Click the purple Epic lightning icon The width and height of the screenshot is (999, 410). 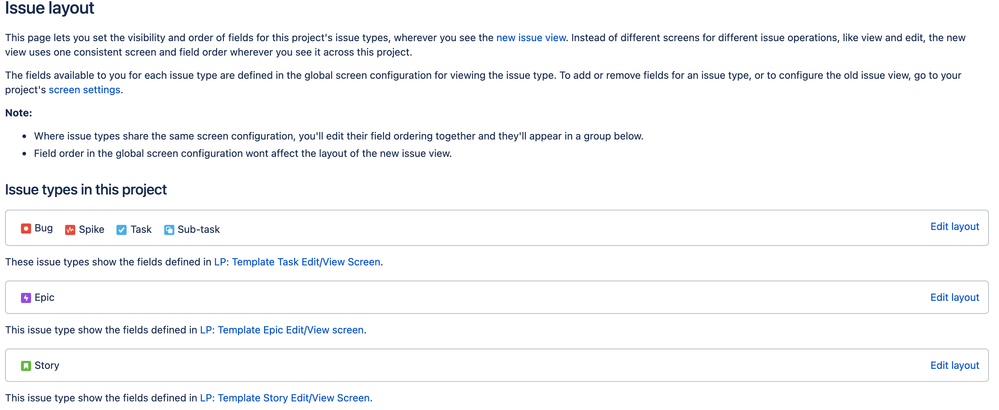tap(26, 298)
